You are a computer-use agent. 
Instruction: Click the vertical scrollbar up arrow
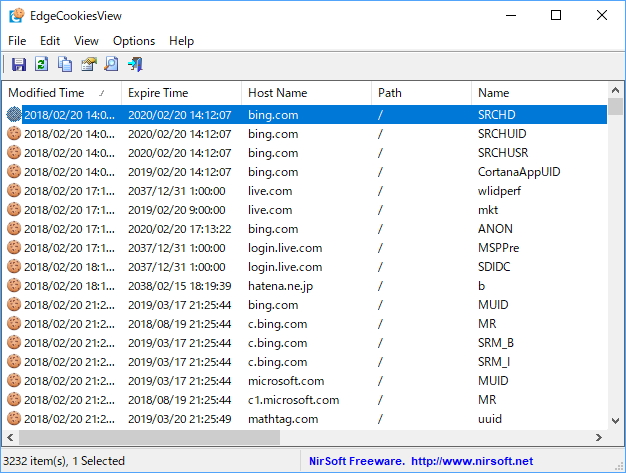[x=615, y=90]
